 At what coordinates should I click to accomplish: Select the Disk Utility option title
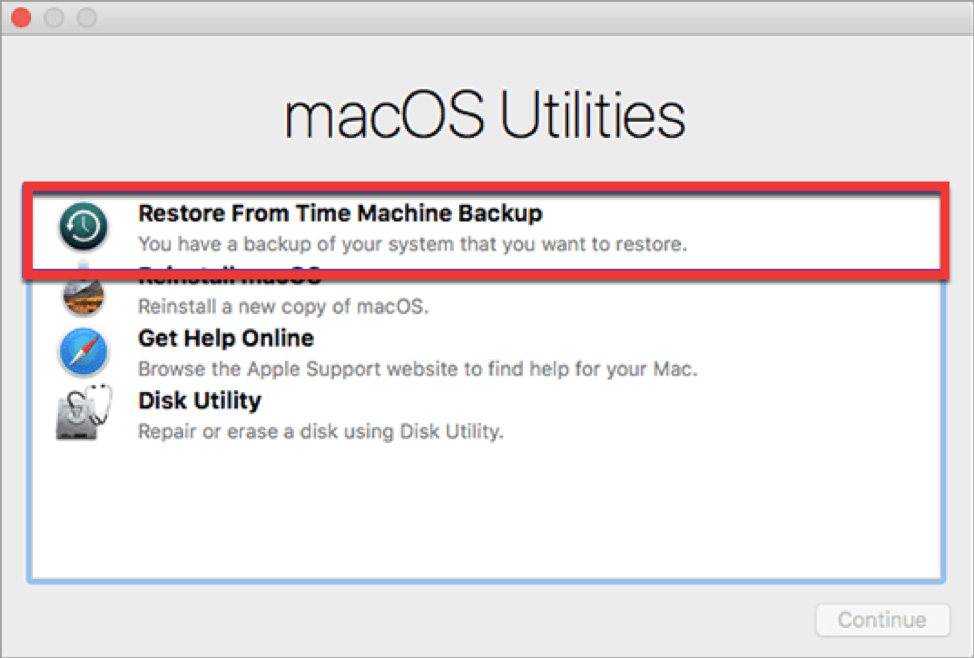[x=199, y=400]
